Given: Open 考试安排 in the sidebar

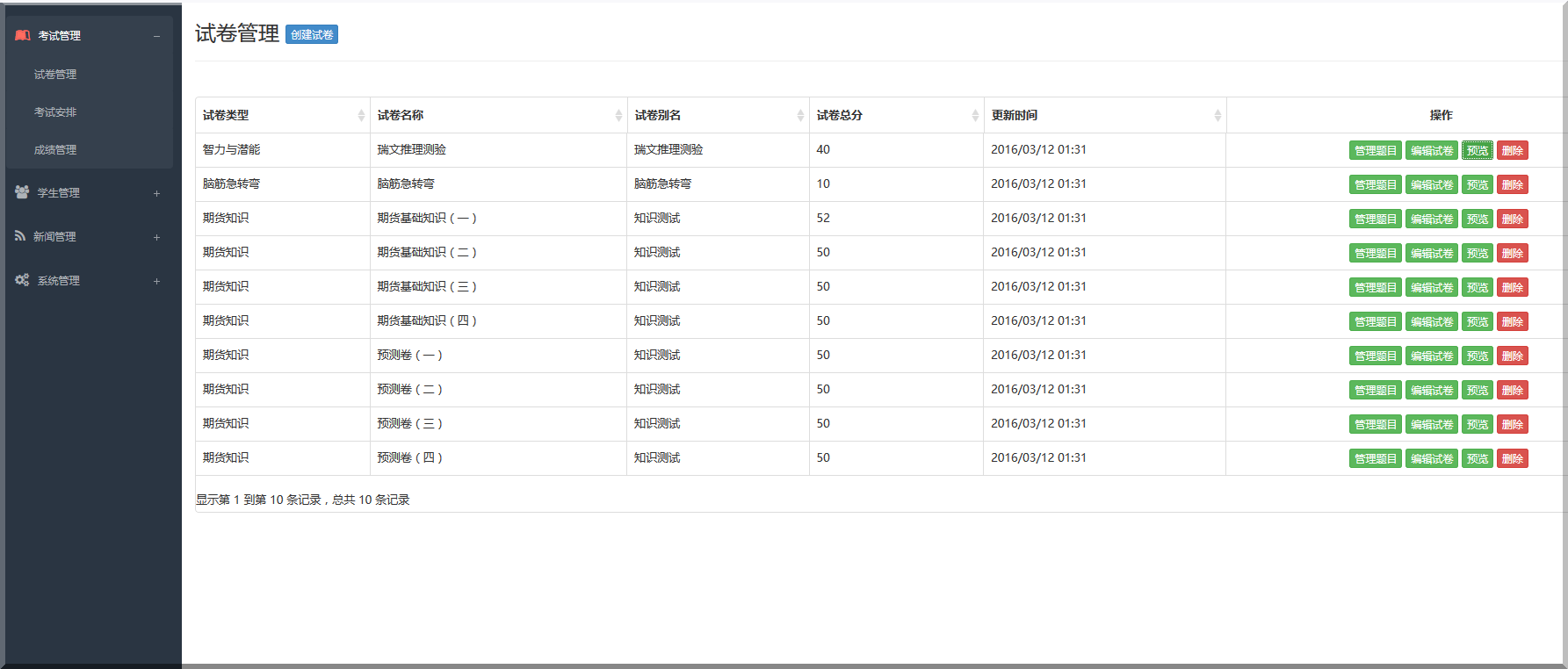Looking at the screenshot, I should click(x=55, y=112).
